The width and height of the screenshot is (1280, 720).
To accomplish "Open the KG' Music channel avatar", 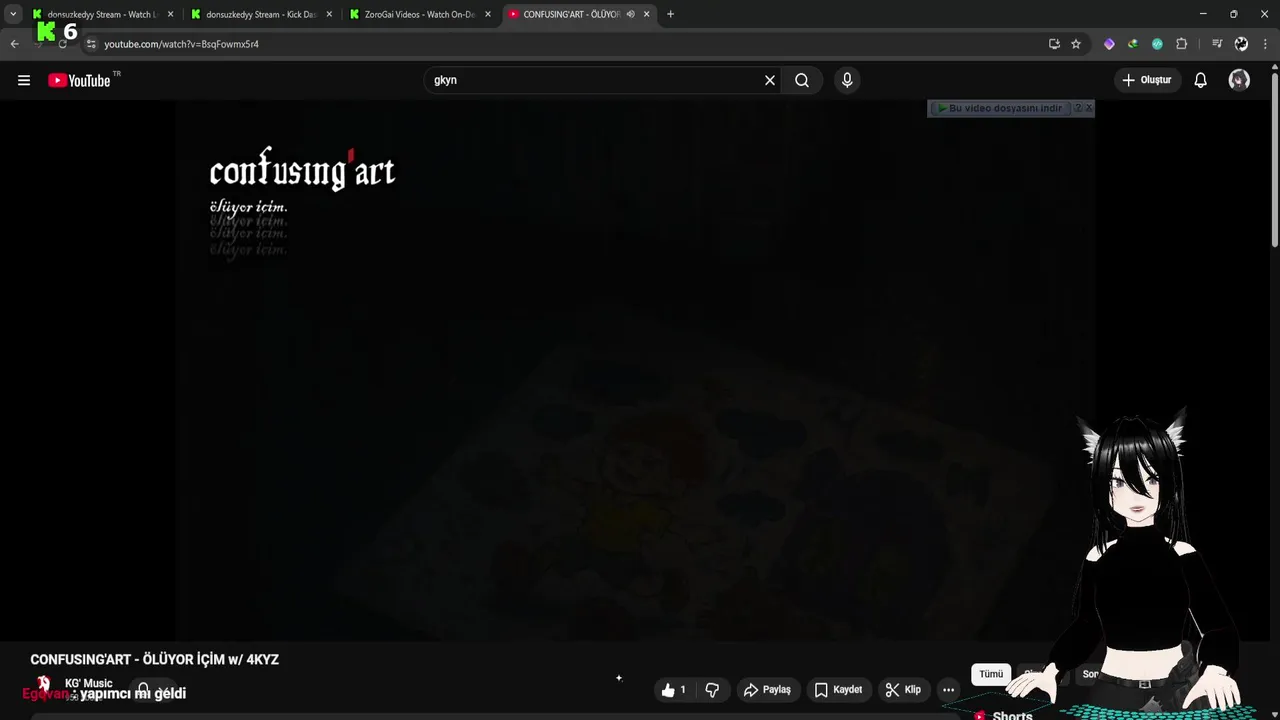I will (43, 688).
